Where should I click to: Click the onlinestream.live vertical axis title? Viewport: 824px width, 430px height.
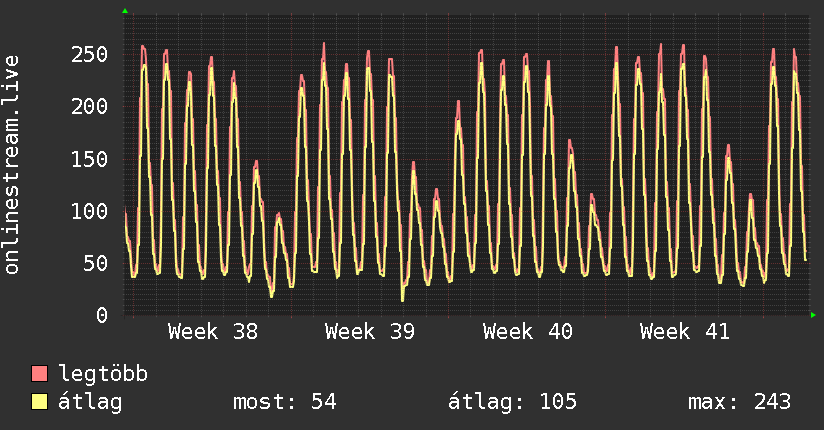point(12,165)
